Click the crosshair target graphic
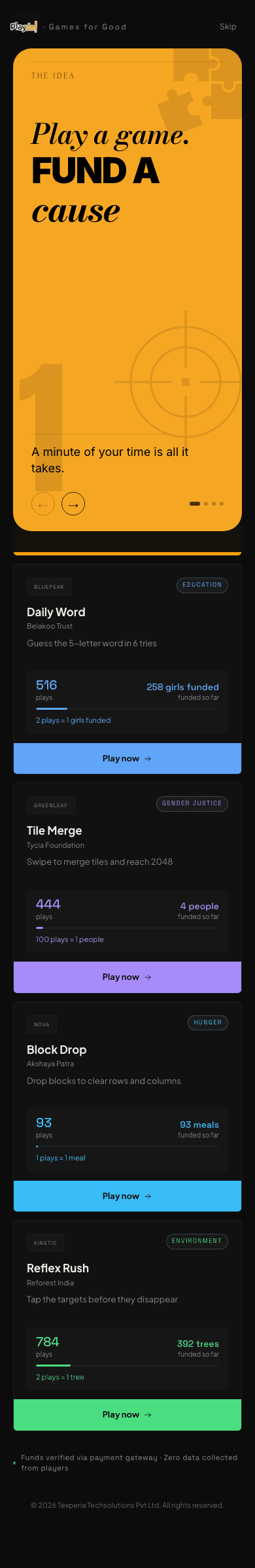The width and height of the screenshot is (255, 1568). pos(186,381)
